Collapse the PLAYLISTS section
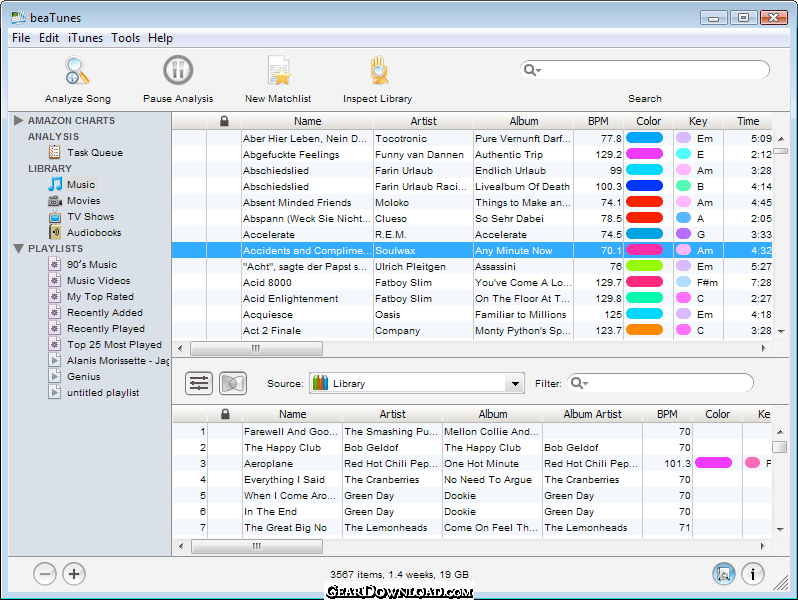This screenshot has width=798, height=600. click(19, 248)
